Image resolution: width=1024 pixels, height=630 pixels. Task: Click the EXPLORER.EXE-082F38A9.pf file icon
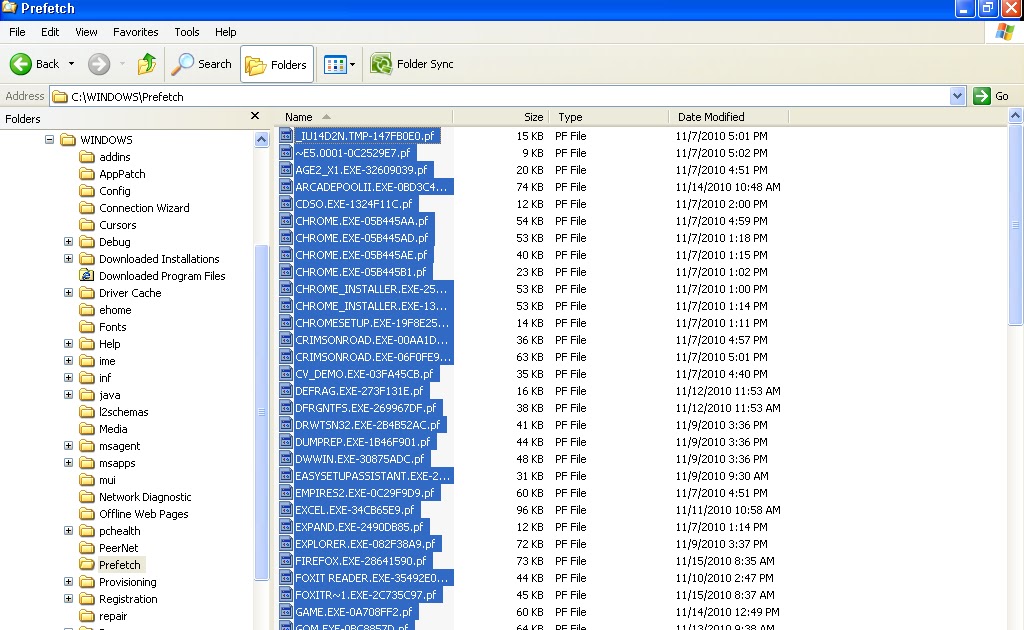285,543
